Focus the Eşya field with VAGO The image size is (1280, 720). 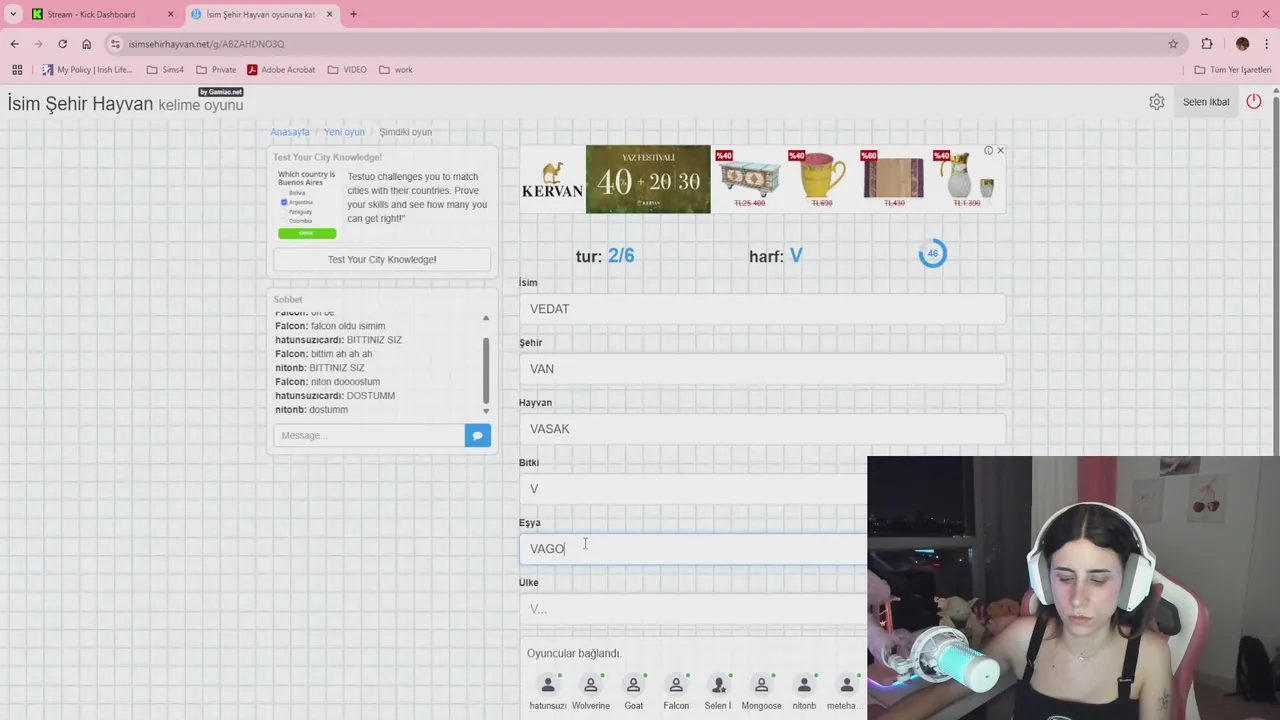click(x=693, y=549)
